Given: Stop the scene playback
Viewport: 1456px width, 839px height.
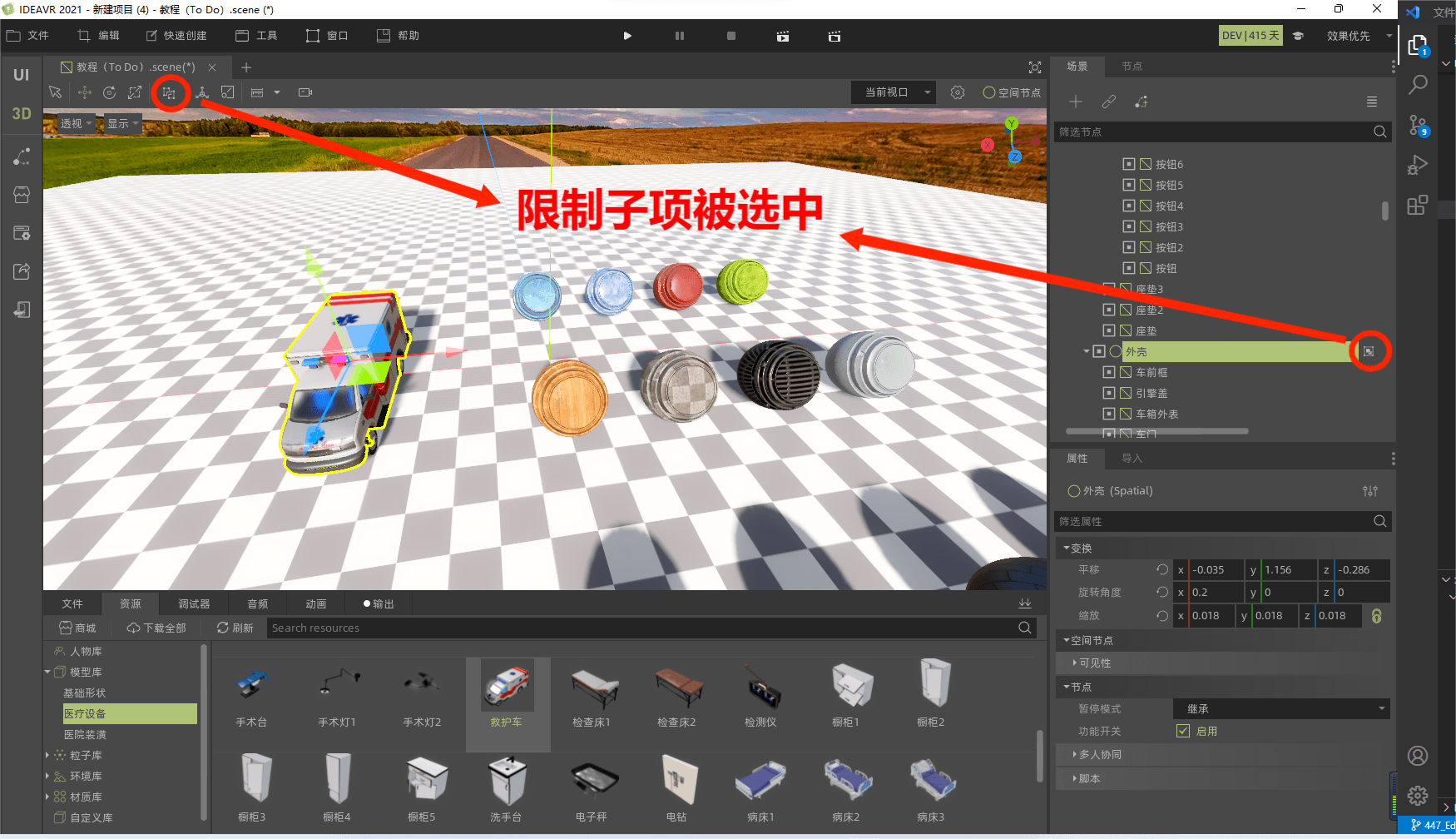Looking at the screenshot, I should click(731, 36).
